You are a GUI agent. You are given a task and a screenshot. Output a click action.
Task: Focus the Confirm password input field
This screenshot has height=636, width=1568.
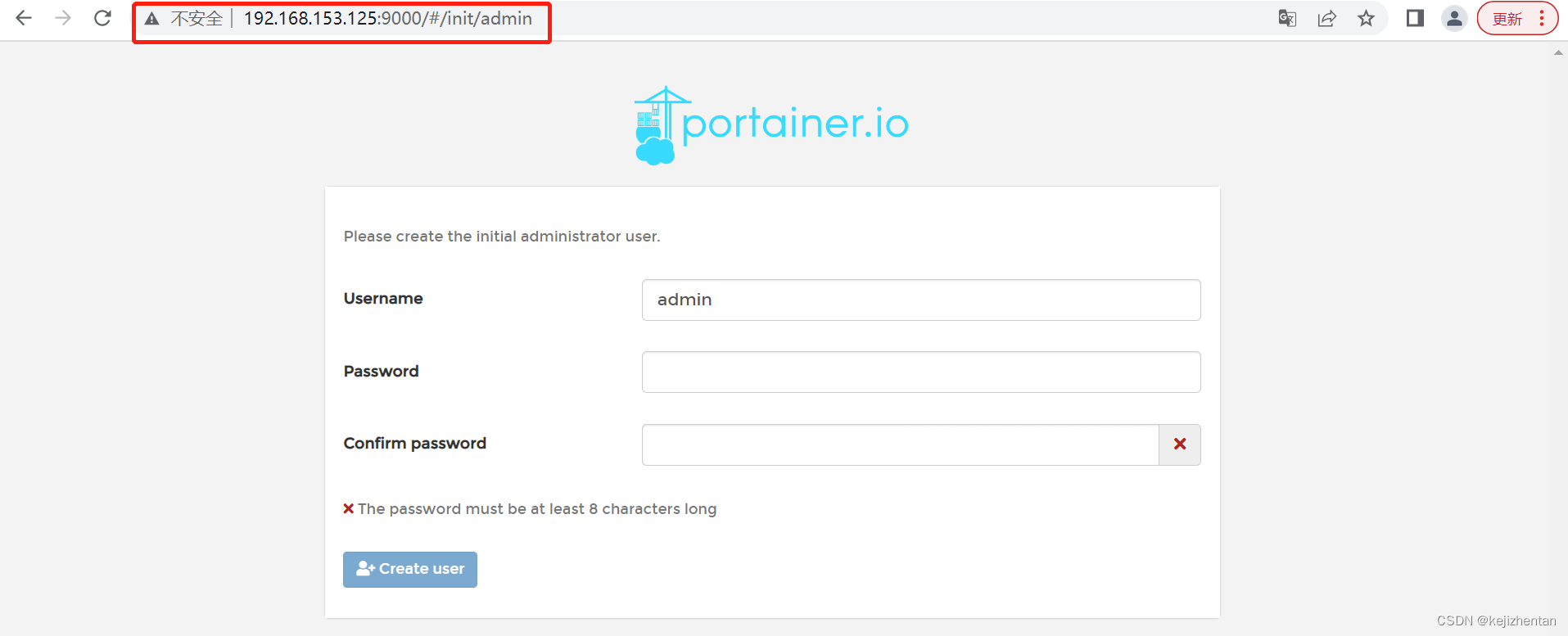(901, 444)
